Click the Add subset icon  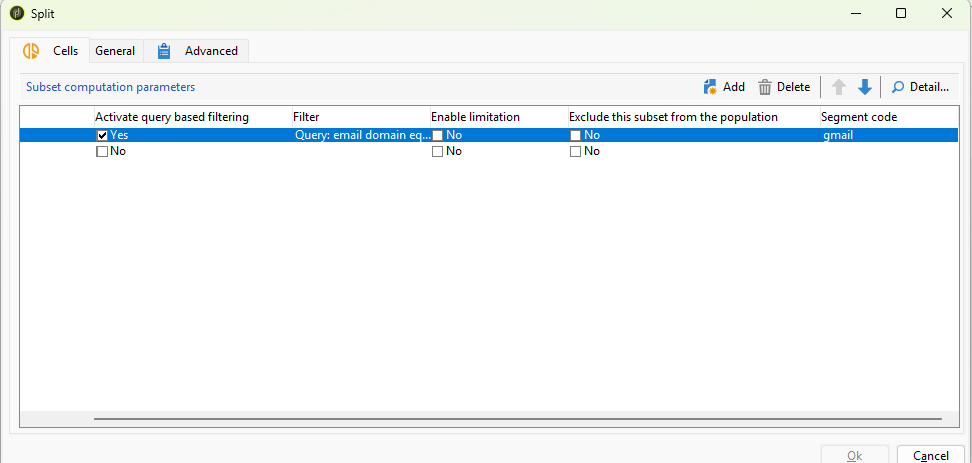point(710,87)
